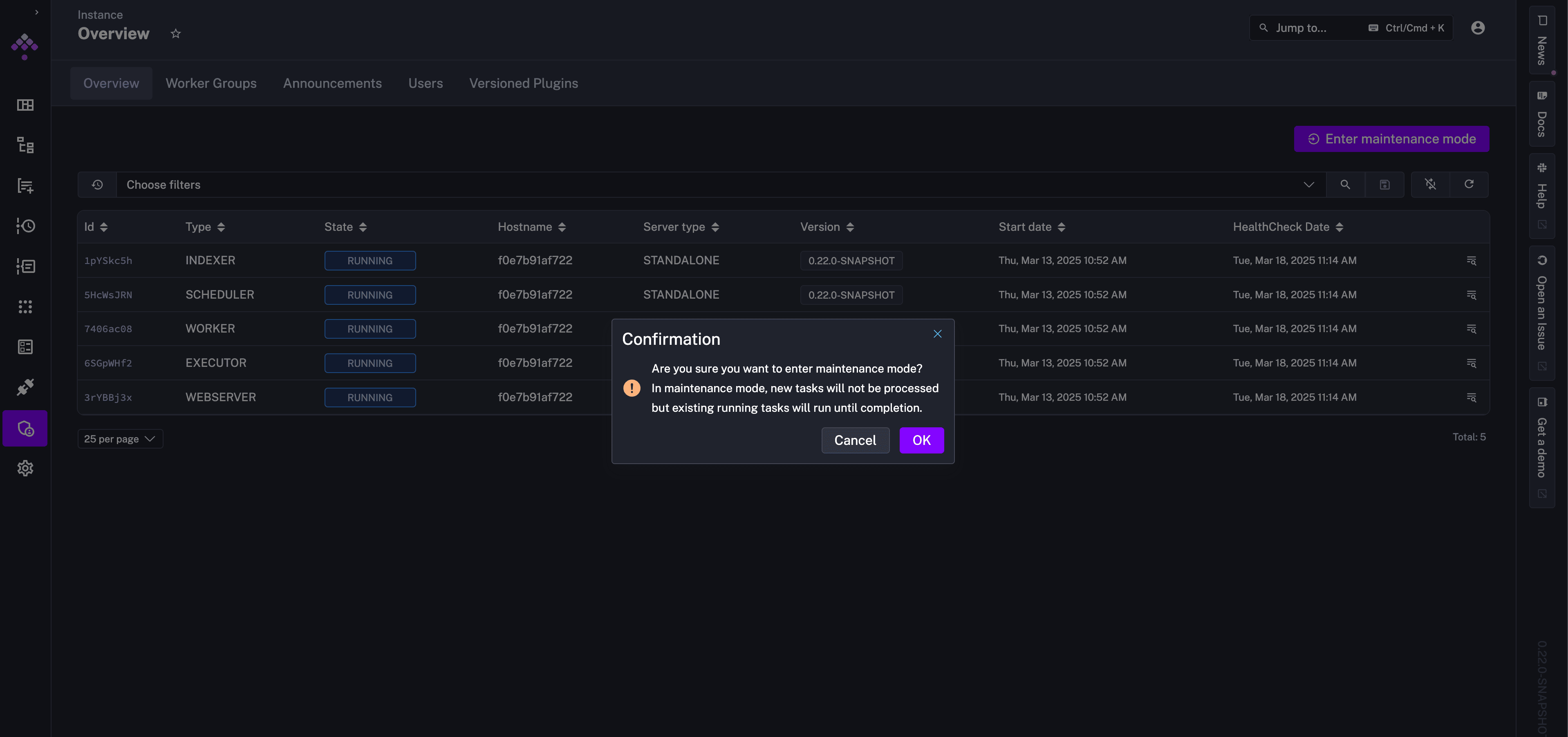
Task: Click the Enter maintenance mode button
Action: click(1391, 139)
